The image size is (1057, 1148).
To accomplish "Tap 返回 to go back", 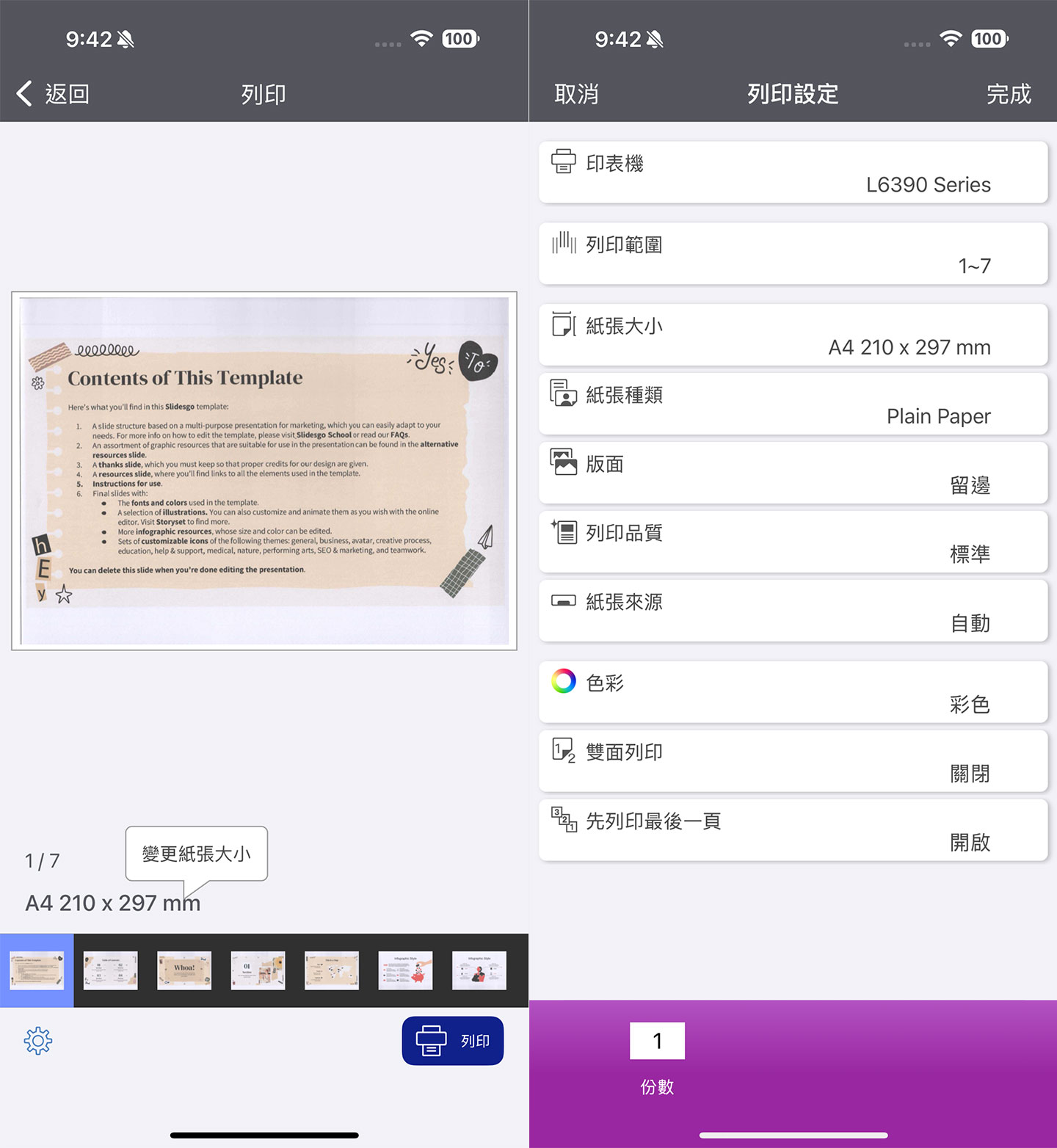I will [x=68, y=94].
